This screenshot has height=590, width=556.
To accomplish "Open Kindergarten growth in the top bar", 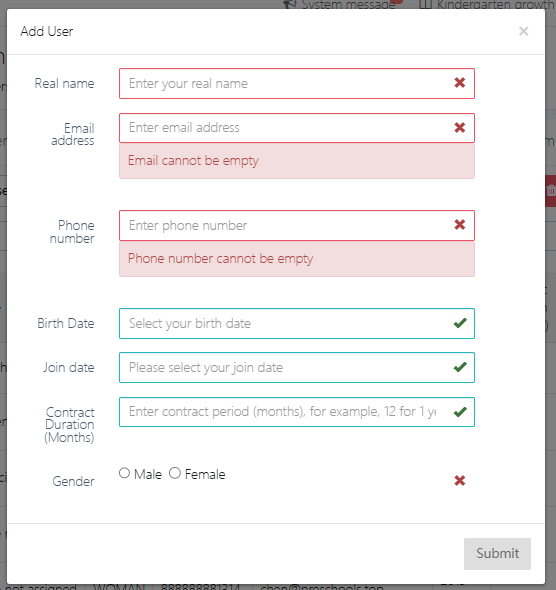I will pyautogui.click(x=487, y=4).
